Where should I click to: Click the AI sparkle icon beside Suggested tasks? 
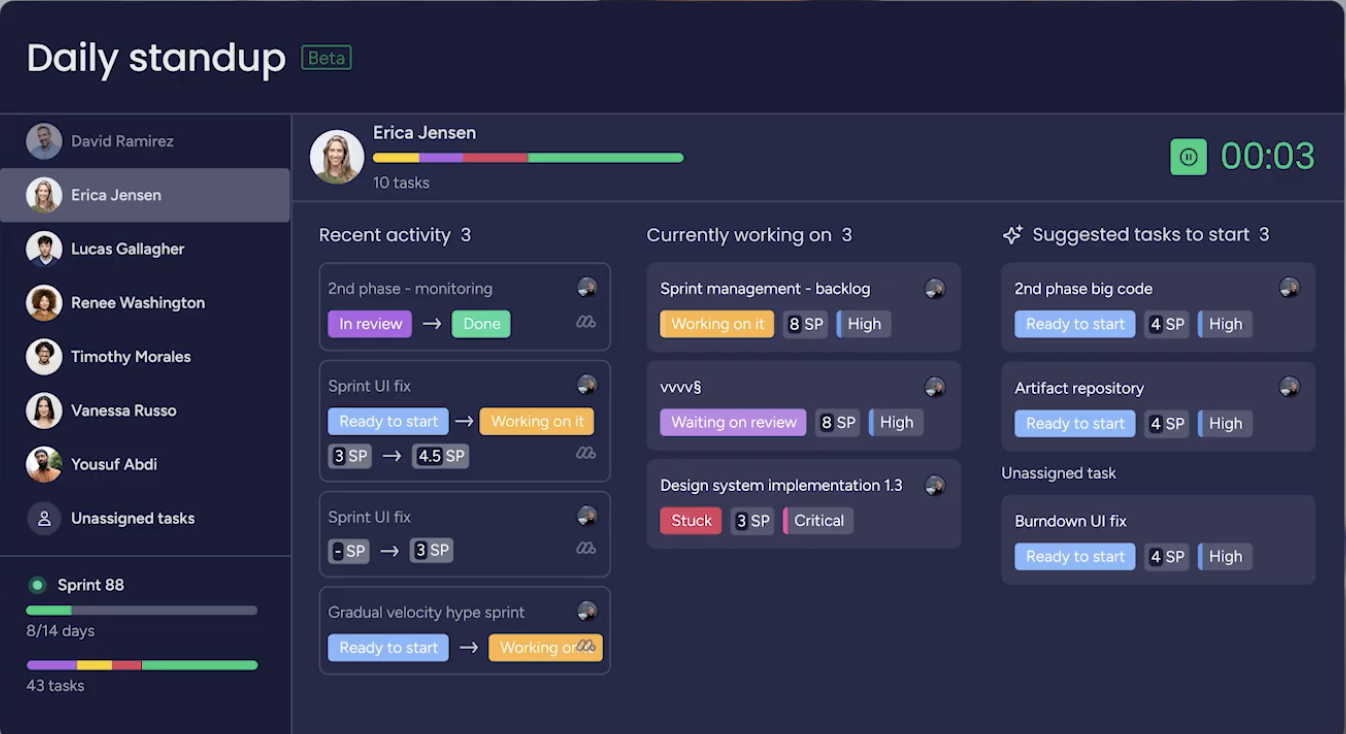1012,235
